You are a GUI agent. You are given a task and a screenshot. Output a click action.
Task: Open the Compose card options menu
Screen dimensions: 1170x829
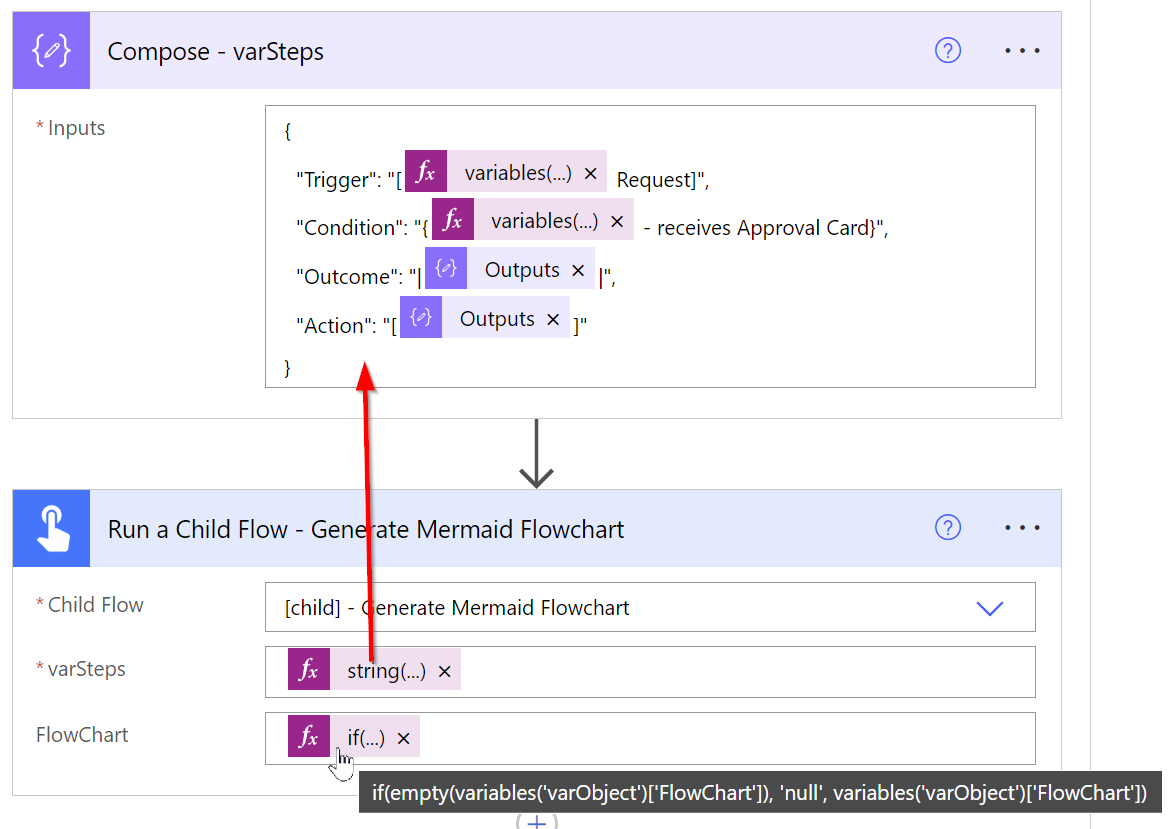click(x=1022, y=50)
